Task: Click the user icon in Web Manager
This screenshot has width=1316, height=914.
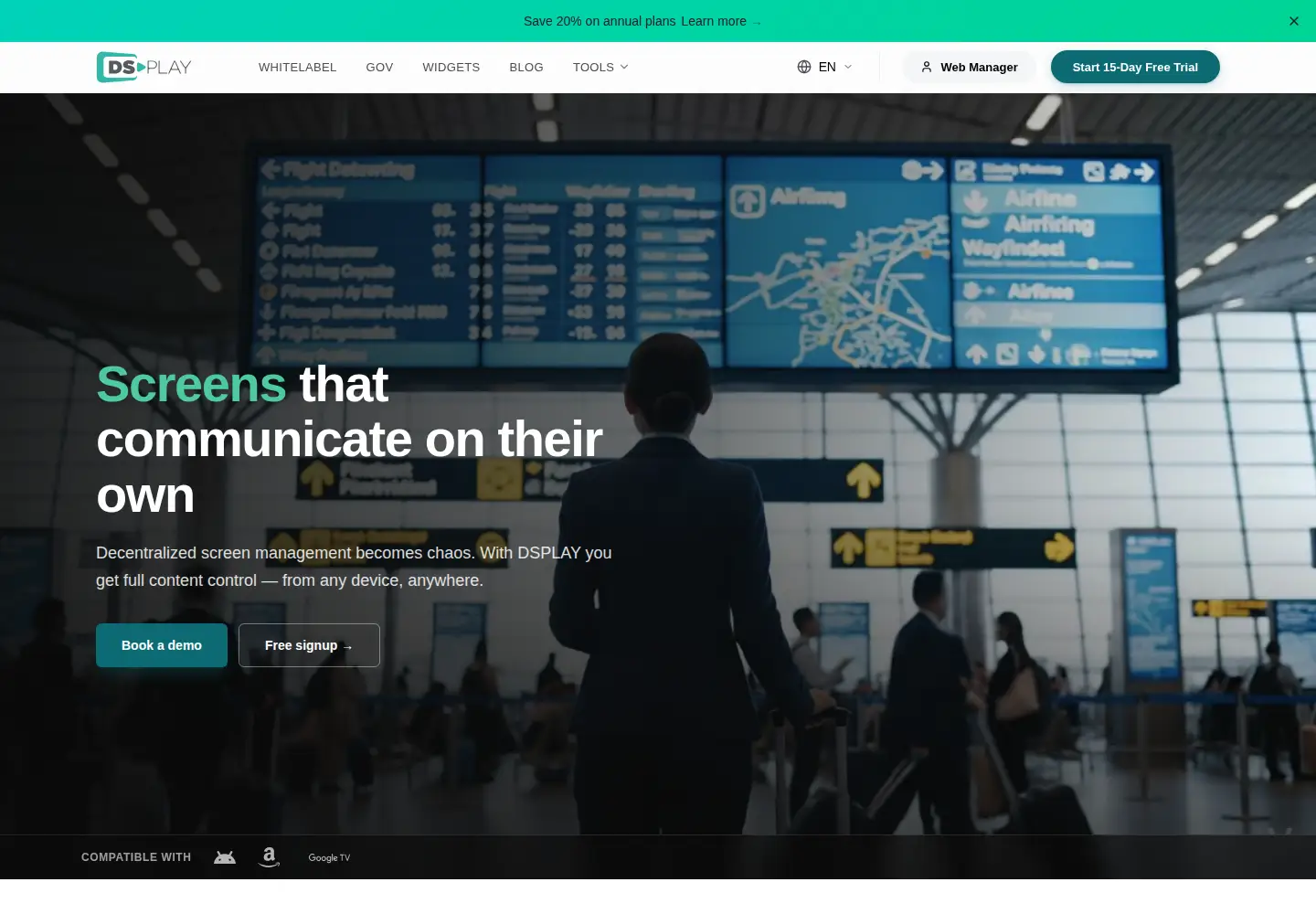Action: click(927, 67)
